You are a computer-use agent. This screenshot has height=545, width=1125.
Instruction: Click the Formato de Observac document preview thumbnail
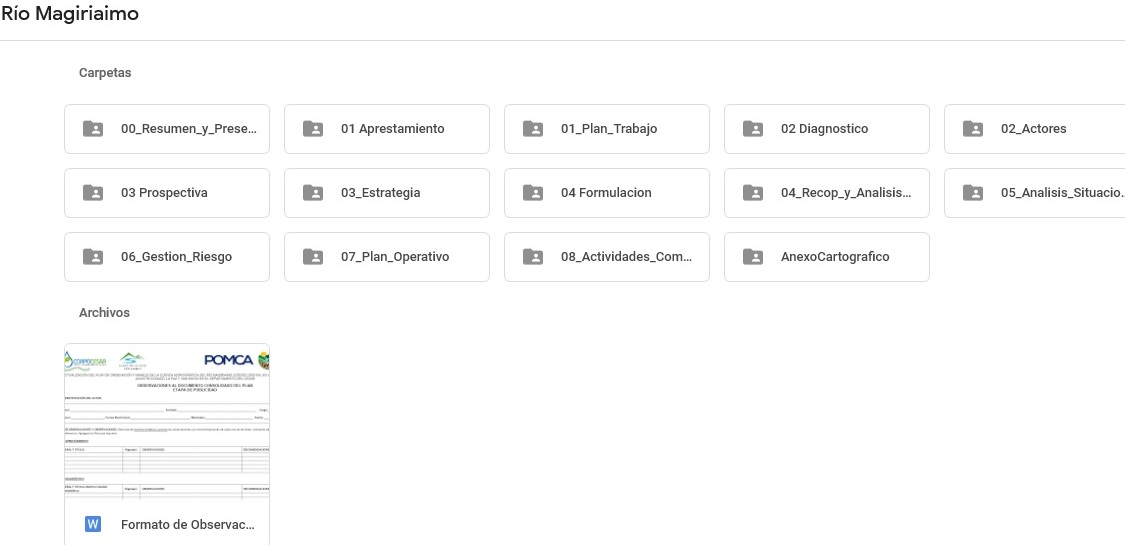pyautogui.click(x=167, y=422)
